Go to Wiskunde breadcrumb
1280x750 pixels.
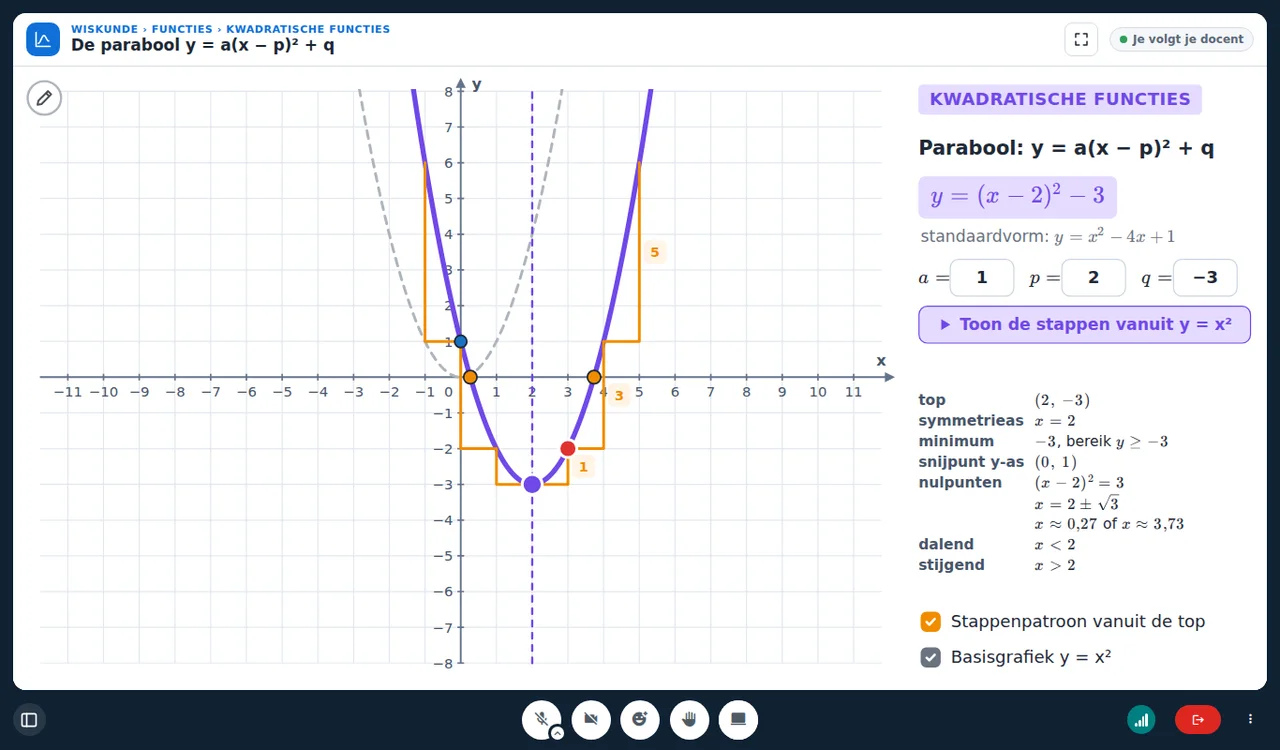tap(105, 29)
